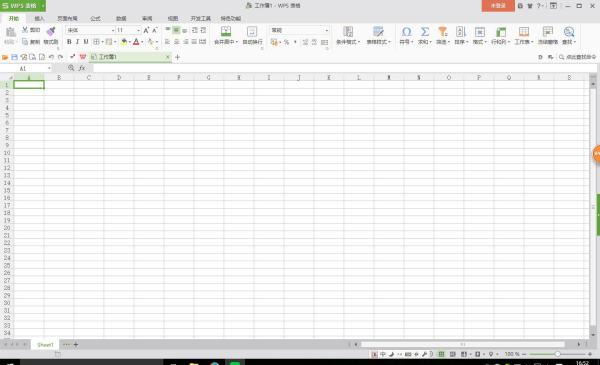Click the Sort A-Z icon

coord(461,31)
